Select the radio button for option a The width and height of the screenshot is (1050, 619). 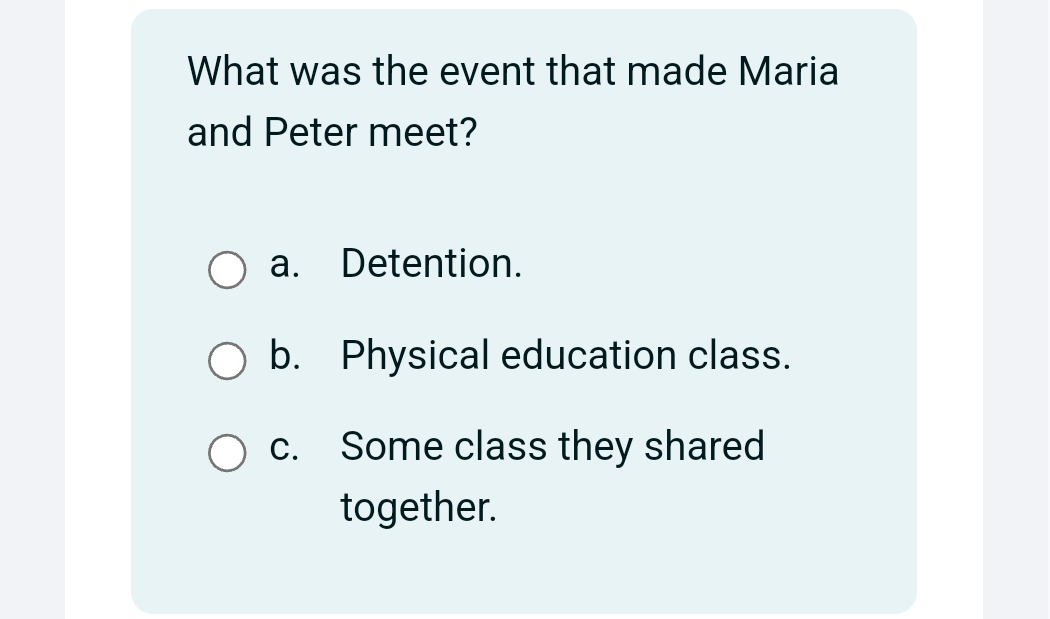pyautogui.click(x=227, y=270)
